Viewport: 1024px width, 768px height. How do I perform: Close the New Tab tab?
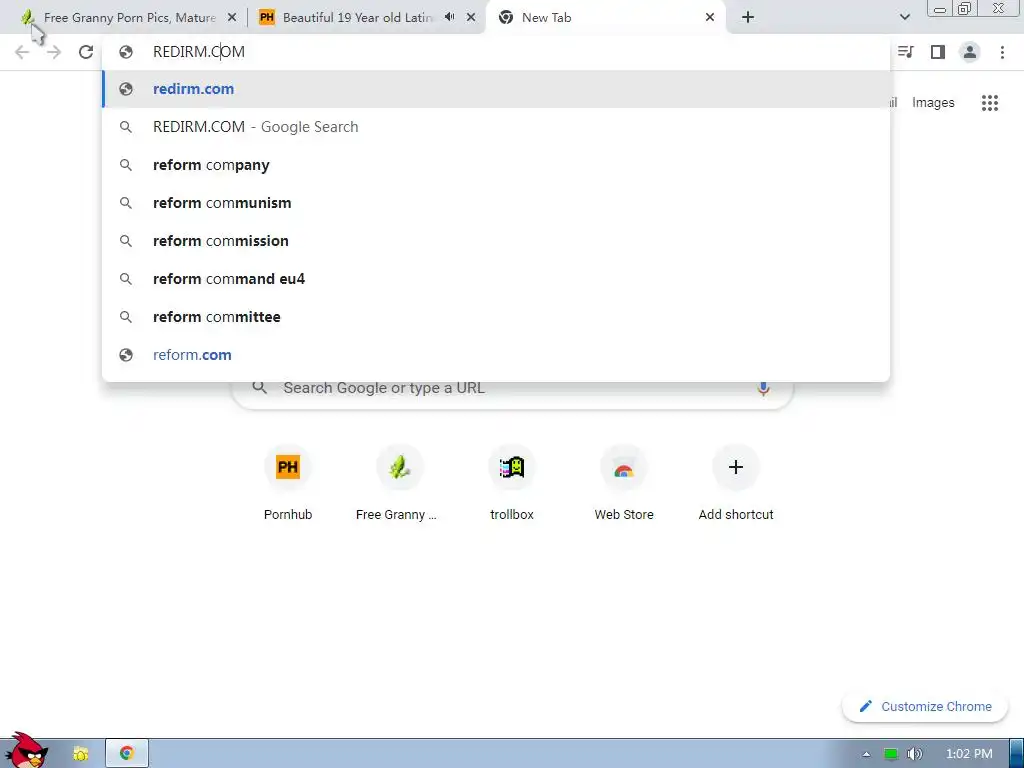pos(710,18)
